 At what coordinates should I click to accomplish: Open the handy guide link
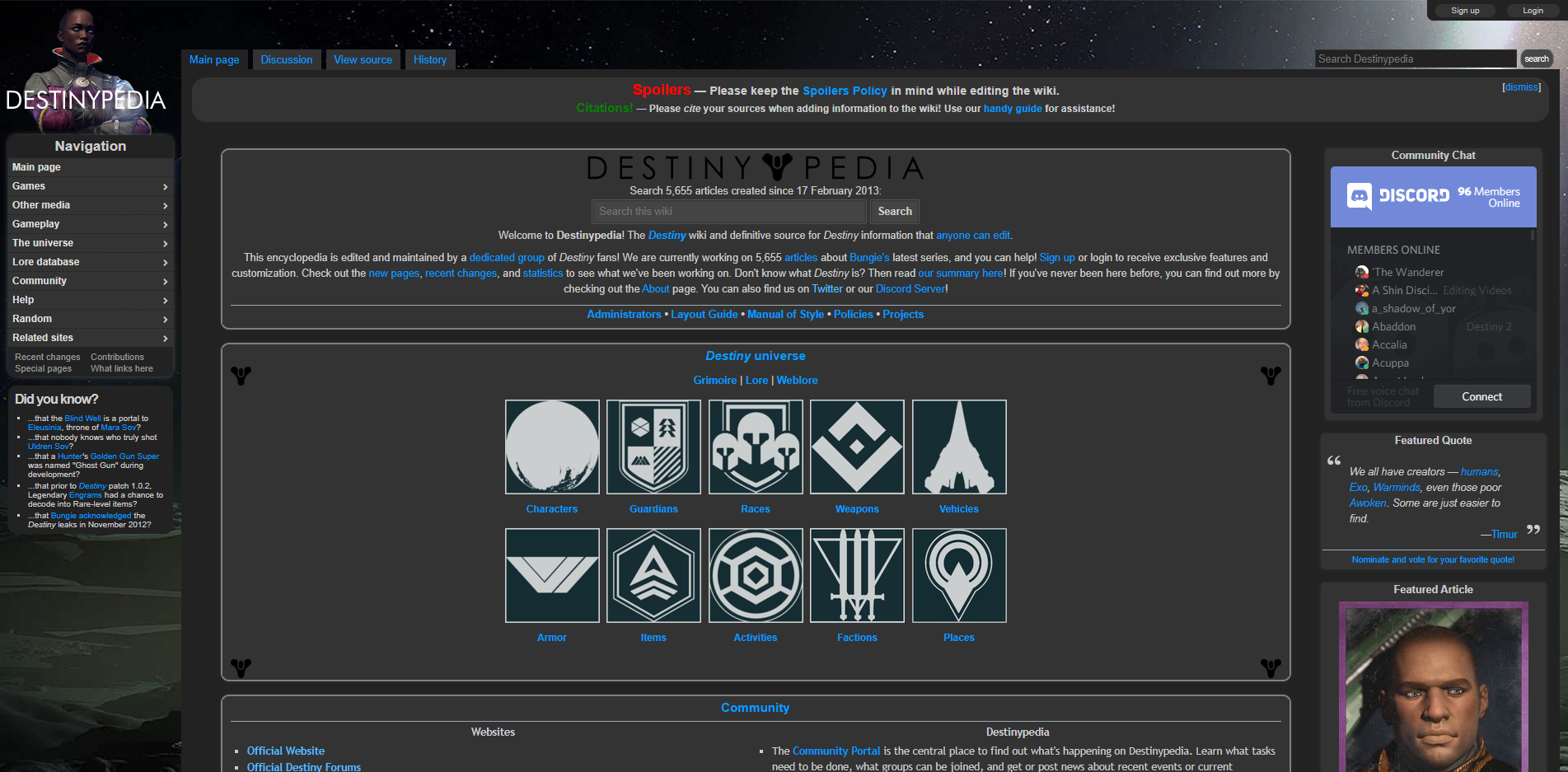1013,109
